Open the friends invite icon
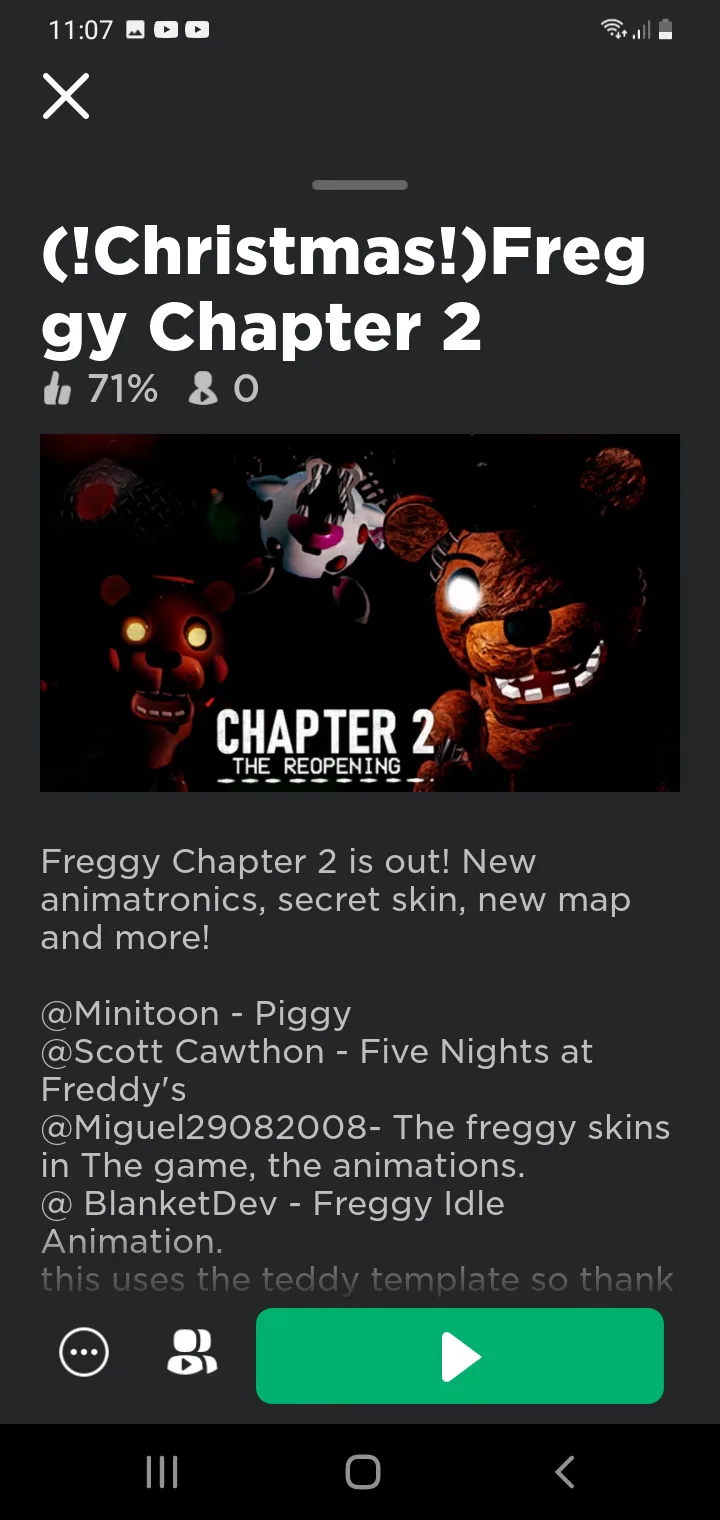Viewport: 720px width, 1520px height. click(x=191, y=1353)
